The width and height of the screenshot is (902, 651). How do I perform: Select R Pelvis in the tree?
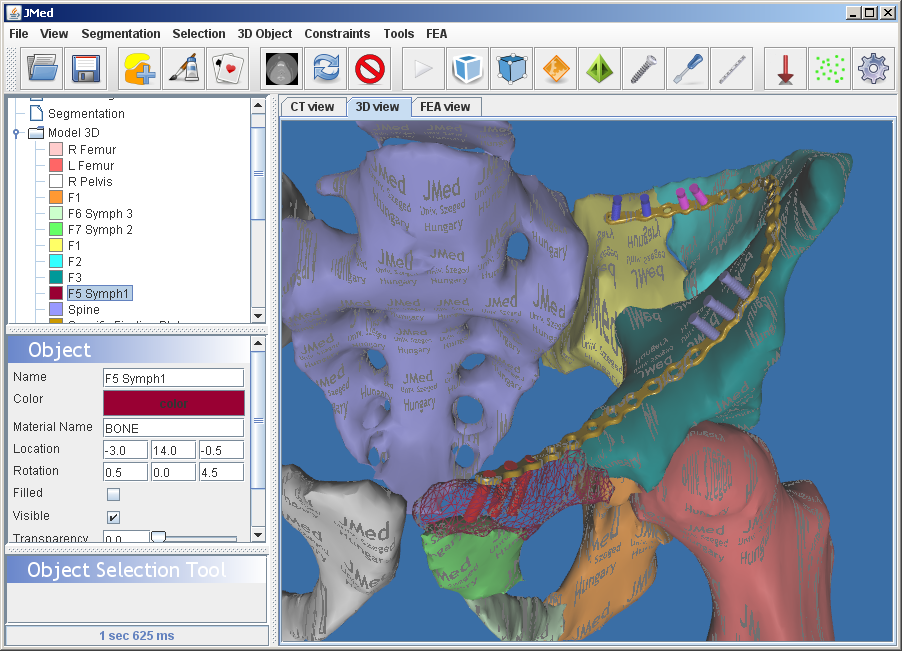coord(90,182)
